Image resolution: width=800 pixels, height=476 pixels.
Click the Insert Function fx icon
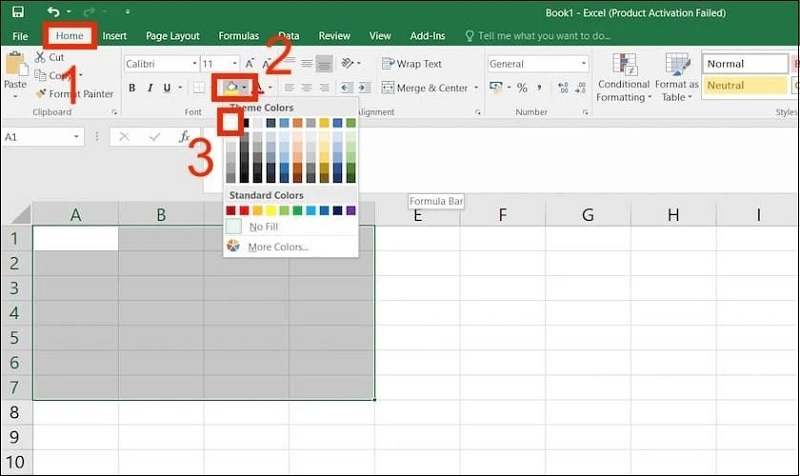point(184,137)
